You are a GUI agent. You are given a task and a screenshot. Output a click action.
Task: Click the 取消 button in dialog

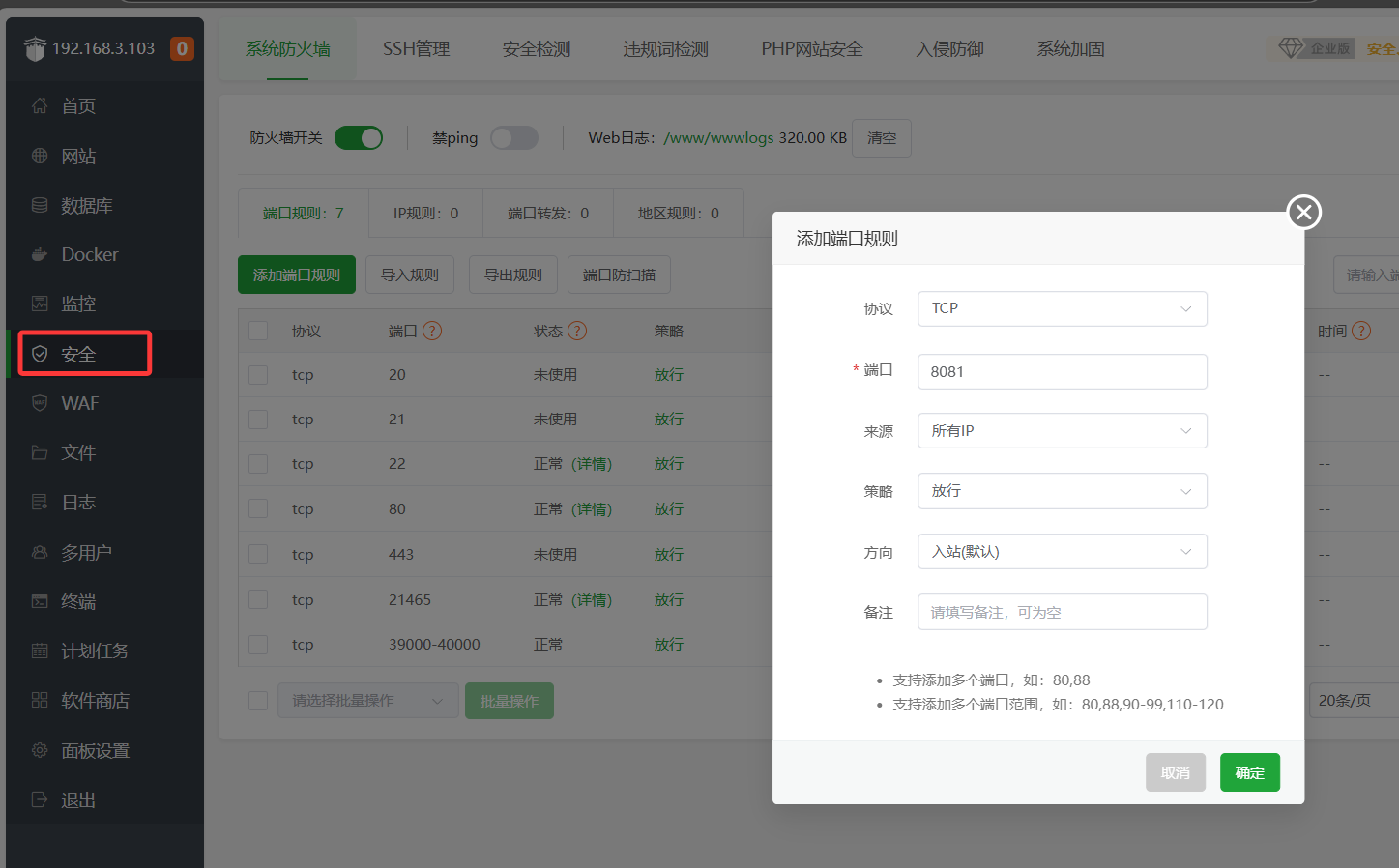click(x=1175, y=772)
